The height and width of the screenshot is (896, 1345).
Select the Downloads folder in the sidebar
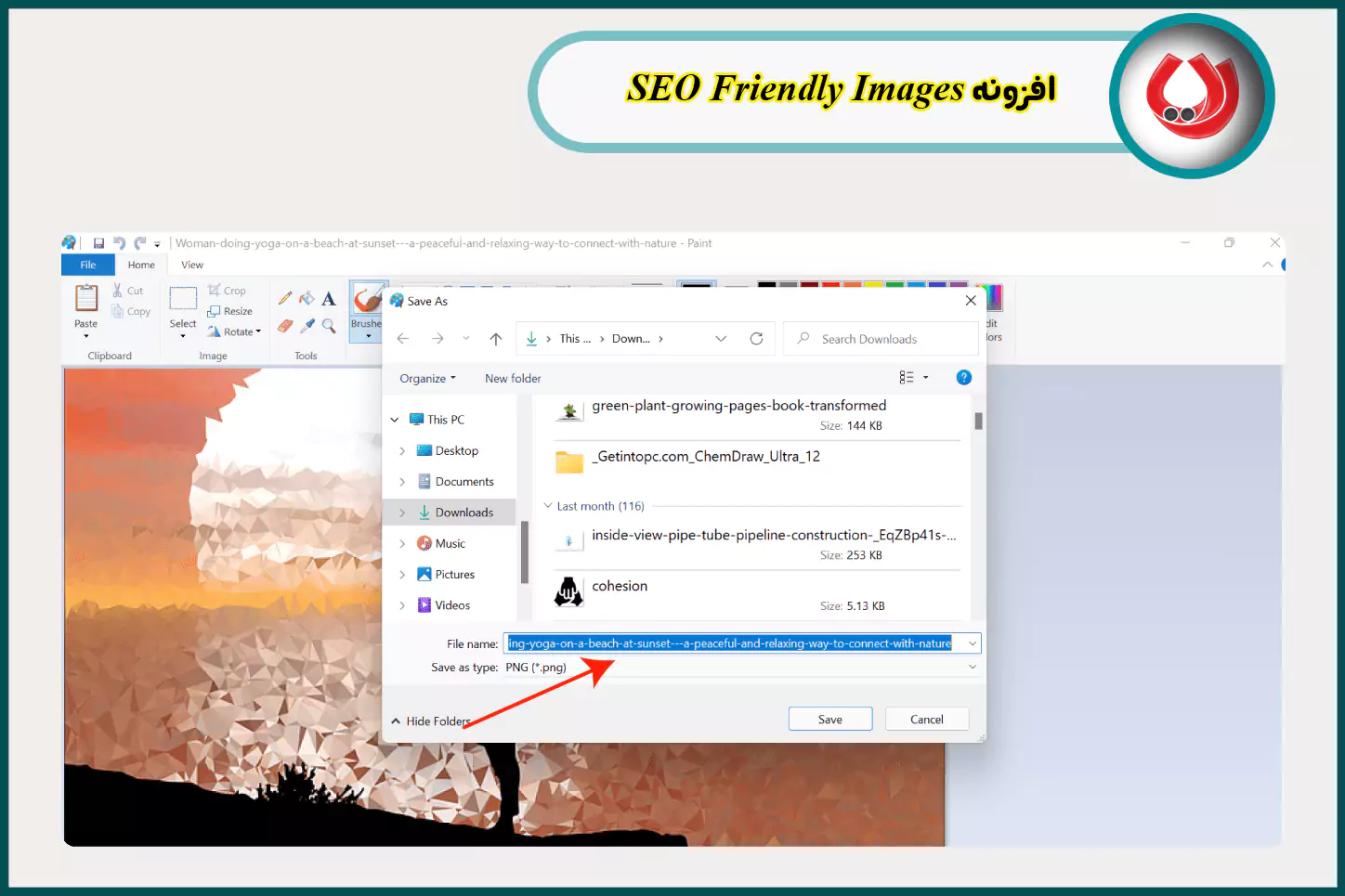pyautogui.click(x=464, y=512)
